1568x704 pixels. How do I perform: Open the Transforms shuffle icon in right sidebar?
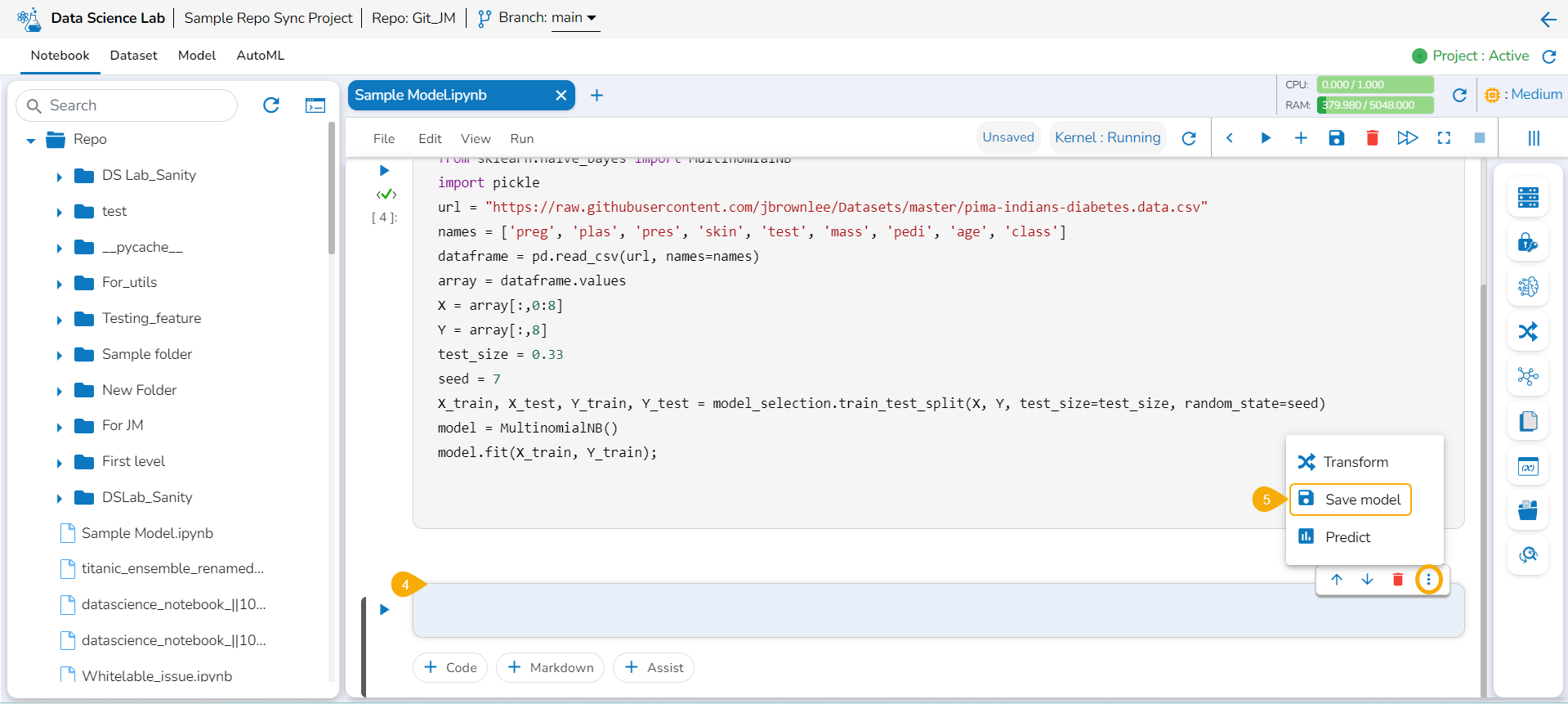coord(1527,331)
